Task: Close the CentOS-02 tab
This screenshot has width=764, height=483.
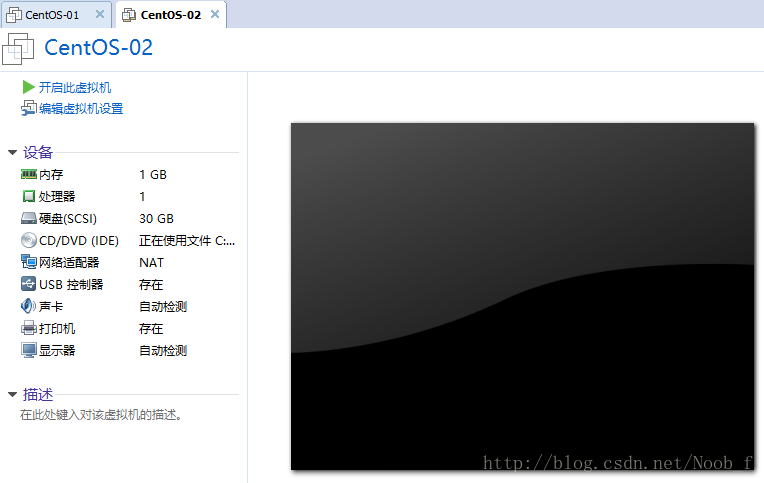Action: pos(215,14)
